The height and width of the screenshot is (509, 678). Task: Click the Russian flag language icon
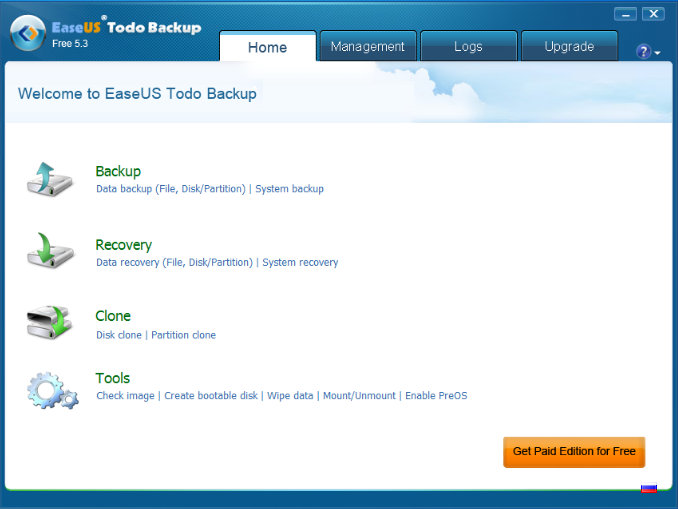649,488
